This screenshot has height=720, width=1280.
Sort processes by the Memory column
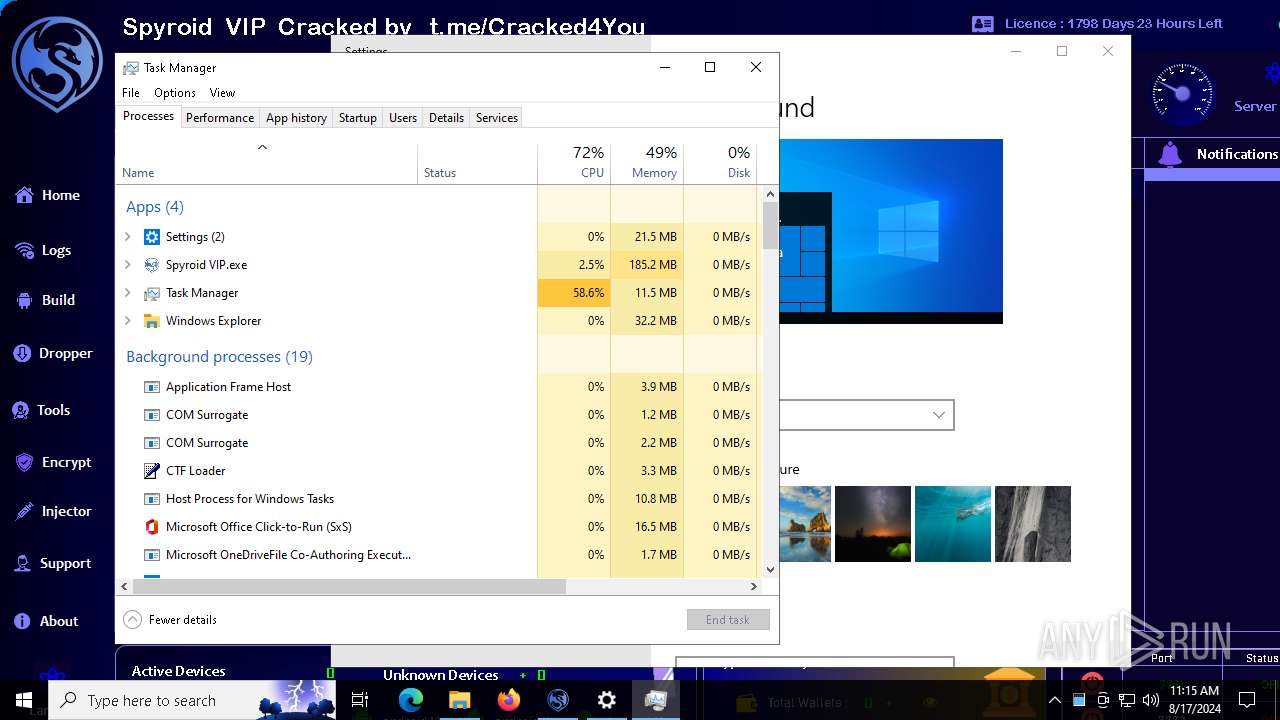tap(647, 164)
